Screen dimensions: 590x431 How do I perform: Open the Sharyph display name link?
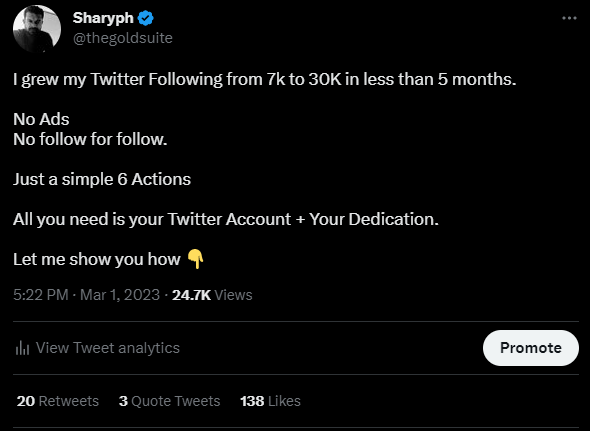pyautogui.click(x=103, y=18)
